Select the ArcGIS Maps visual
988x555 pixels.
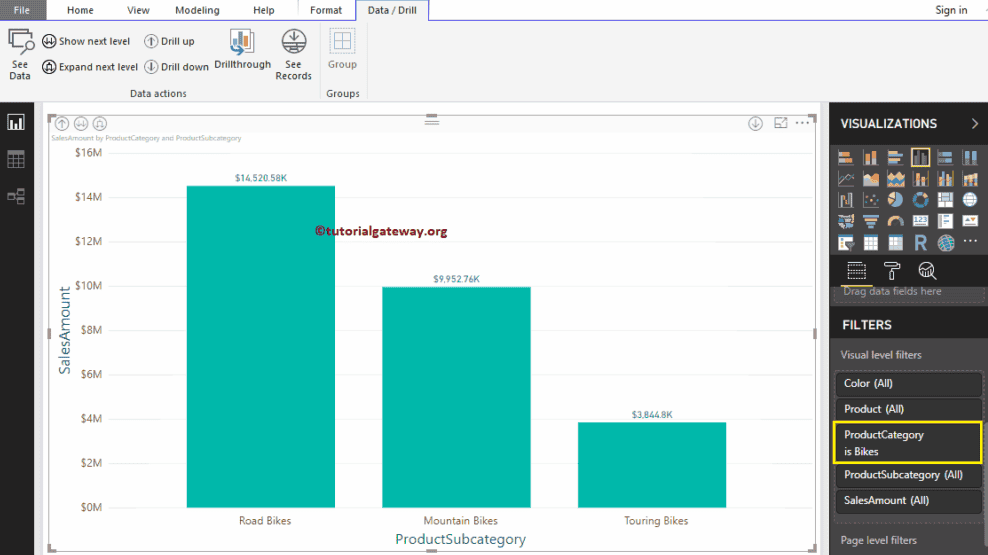pos(945,243)
